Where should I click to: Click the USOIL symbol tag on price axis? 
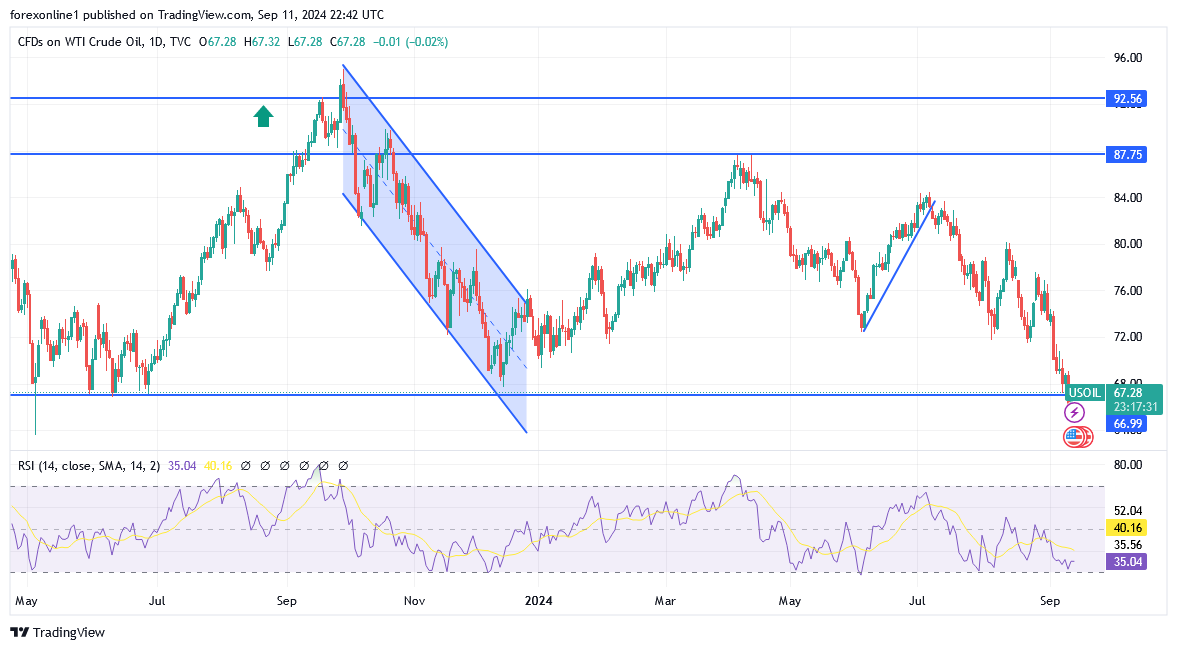click(1085, 393)
